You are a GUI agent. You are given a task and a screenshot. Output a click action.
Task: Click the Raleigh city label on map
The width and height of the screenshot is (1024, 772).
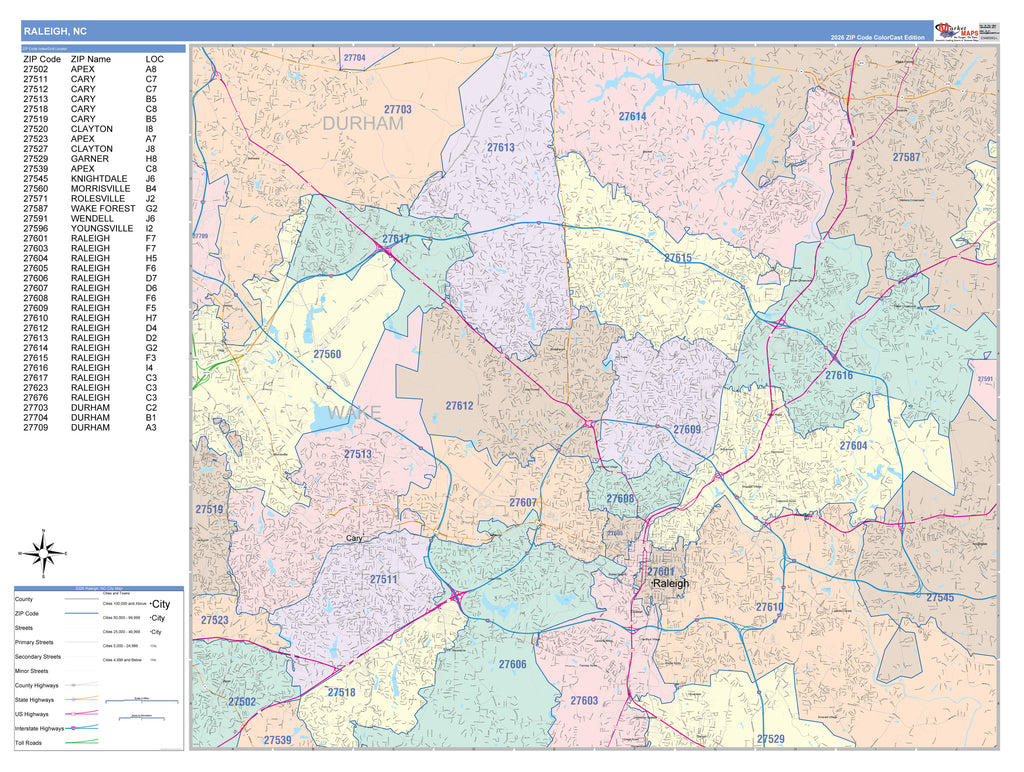(x=670, y=583)
